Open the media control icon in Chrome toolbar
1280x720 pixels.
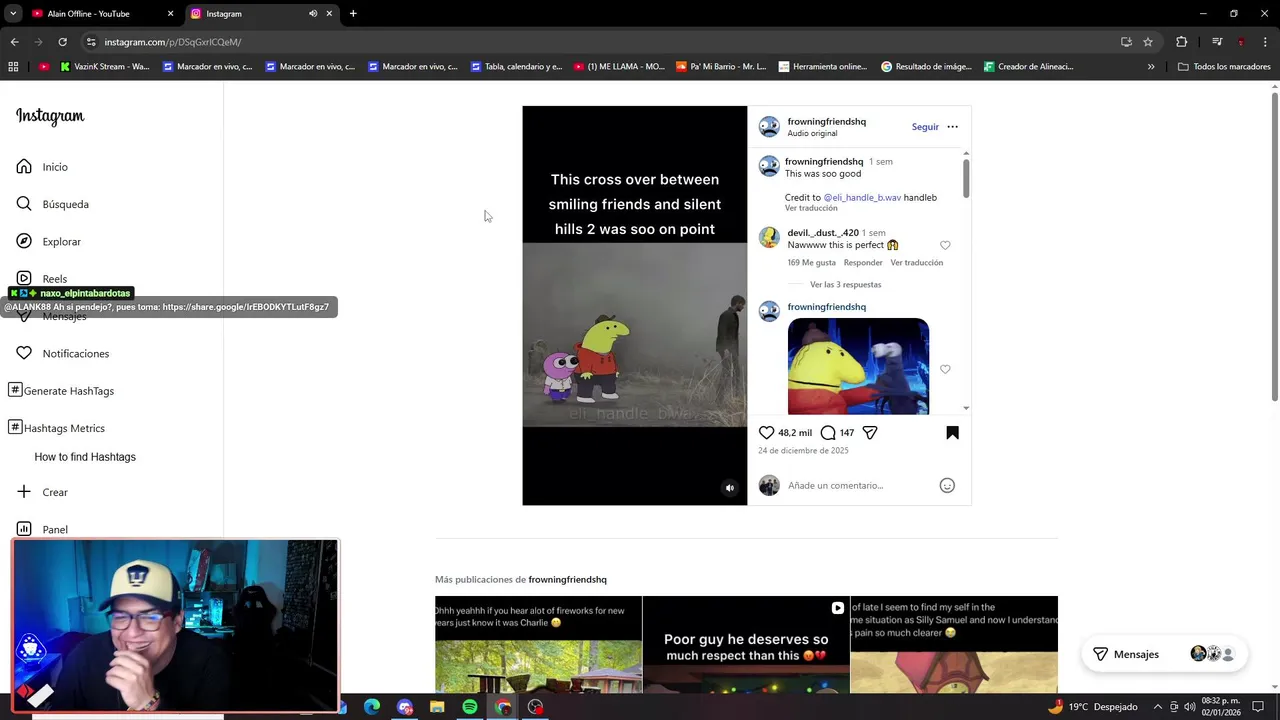(x=1217, y=42)
